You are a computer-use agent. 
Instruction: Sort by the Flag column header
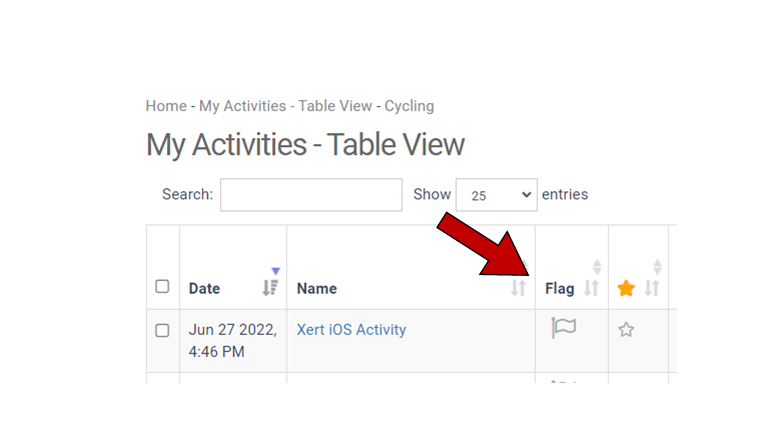pos(560,288)
